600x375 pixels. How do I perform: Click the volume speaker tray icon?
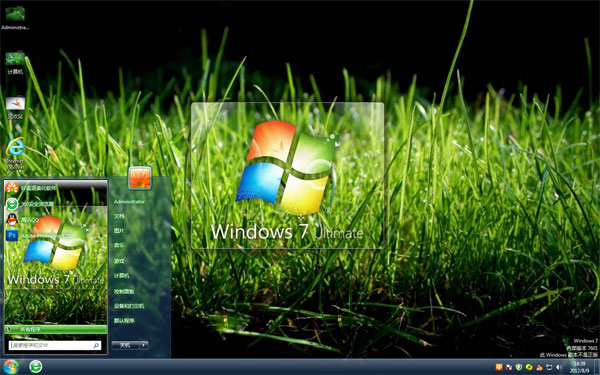(558, 367)
